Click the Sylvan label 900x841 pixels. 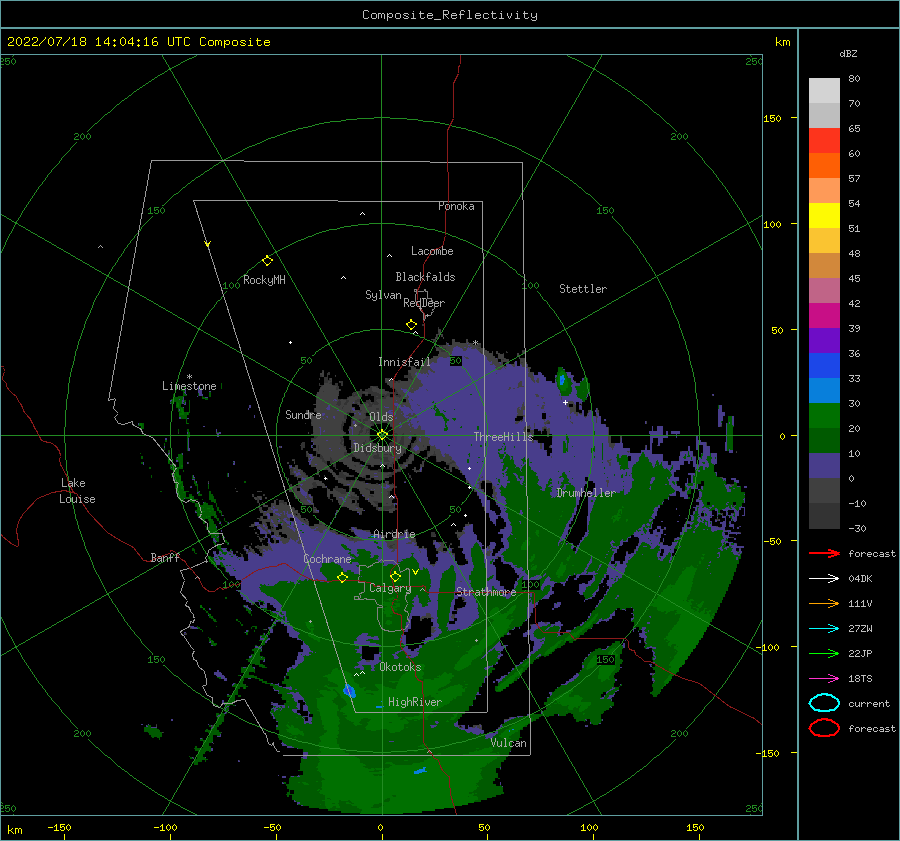pyautogui.click(x=383, y=295)
